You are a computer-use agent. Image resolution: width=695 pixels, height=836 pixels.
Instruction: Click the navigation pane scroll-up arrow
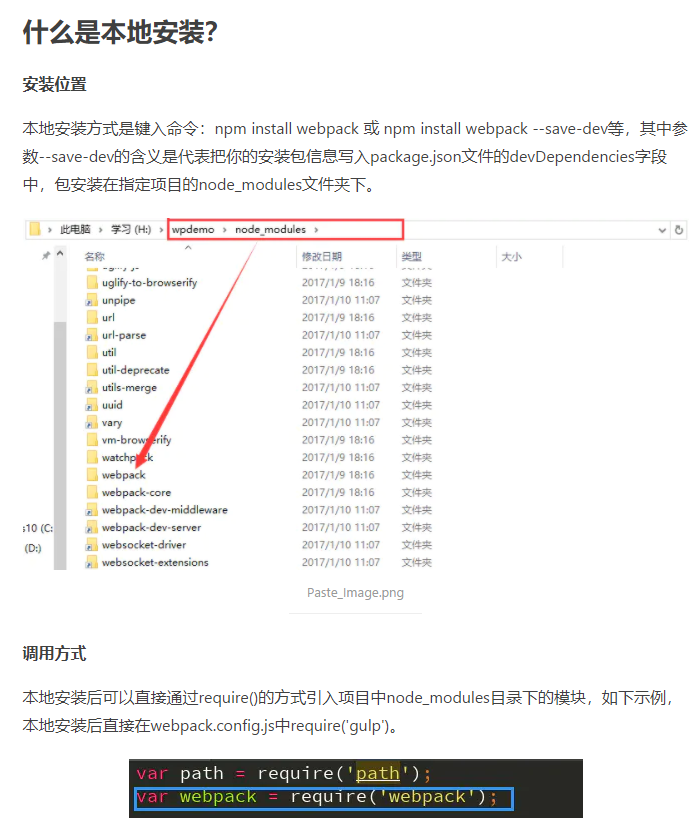click(x=60, y=254)
